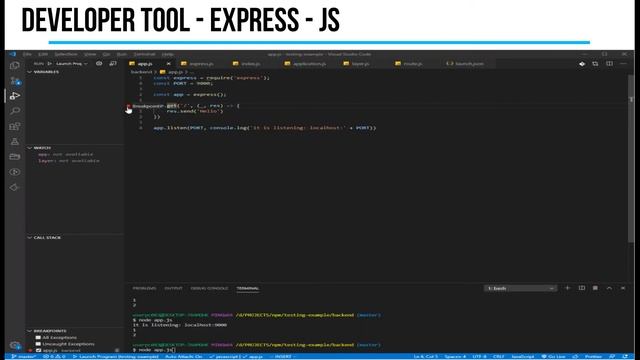Screen dimensions: 640x360
Task: Maximize the terminal panel with caret icon
Action: [609, 288]
